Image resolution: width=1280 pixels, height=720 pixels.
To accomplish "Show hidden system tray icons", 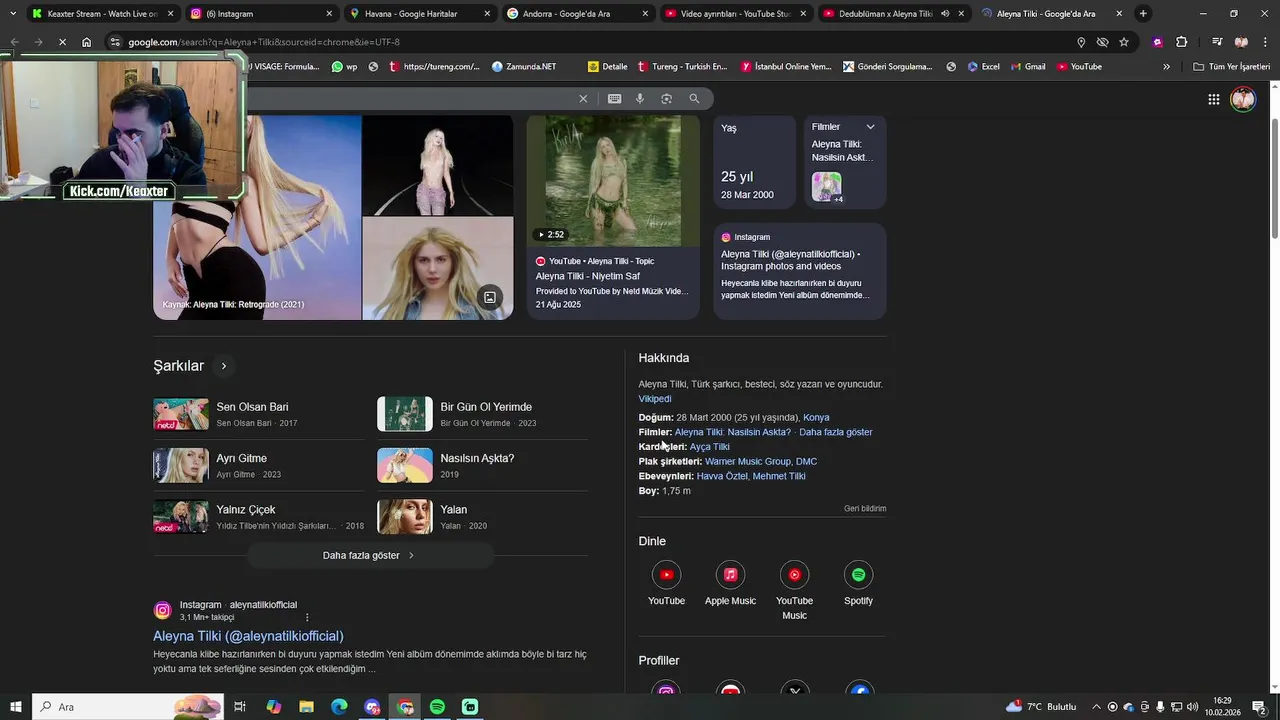I will click(x=1096, y=707).
